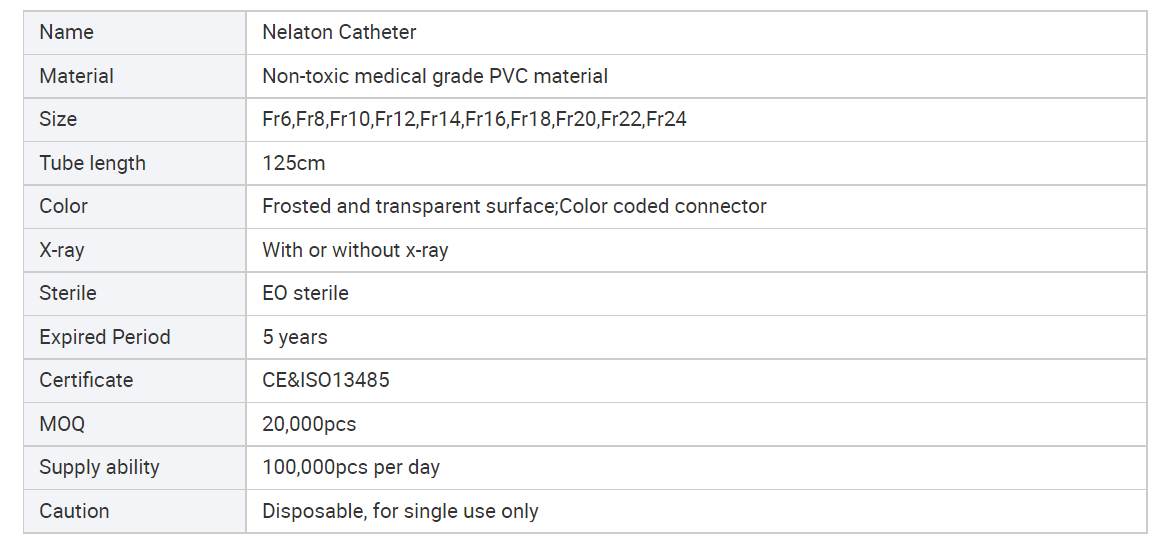
Task: Select the "Size" row label
Action: tap(58, 119)
